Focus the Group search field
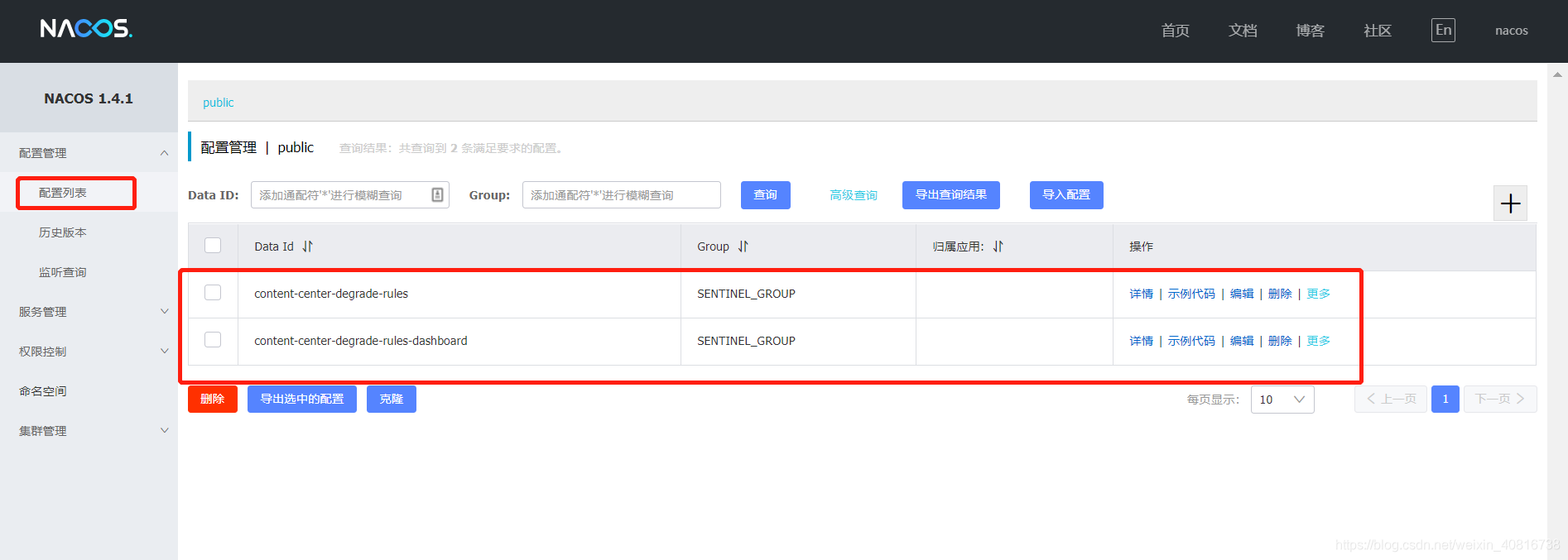The height and width of the screenshot is (560, 1568). (x=622, y=195)
